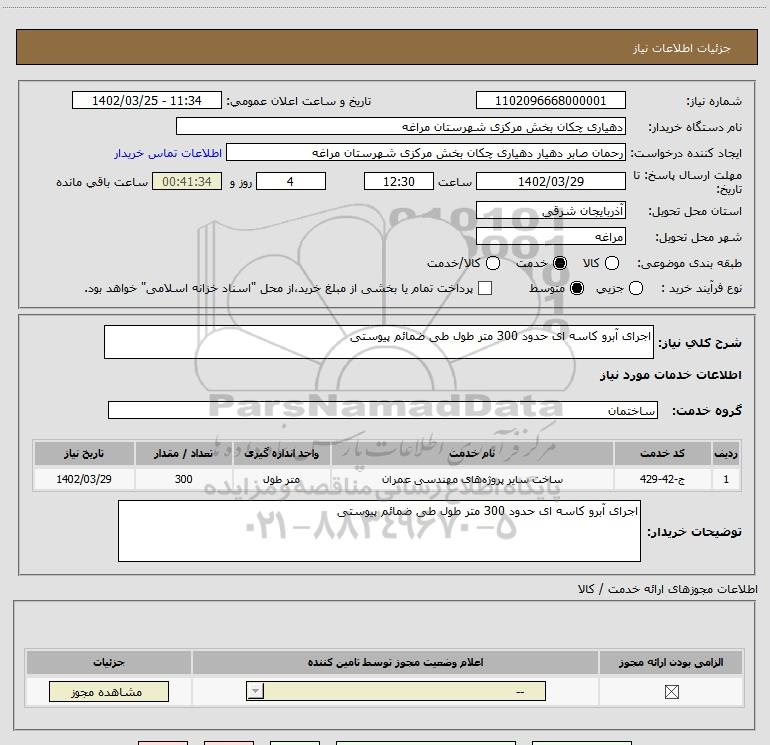Click the جزئیات اطلاعات نیاز header title
This screenshot has height=745, width=770.
tap(681, 48)
